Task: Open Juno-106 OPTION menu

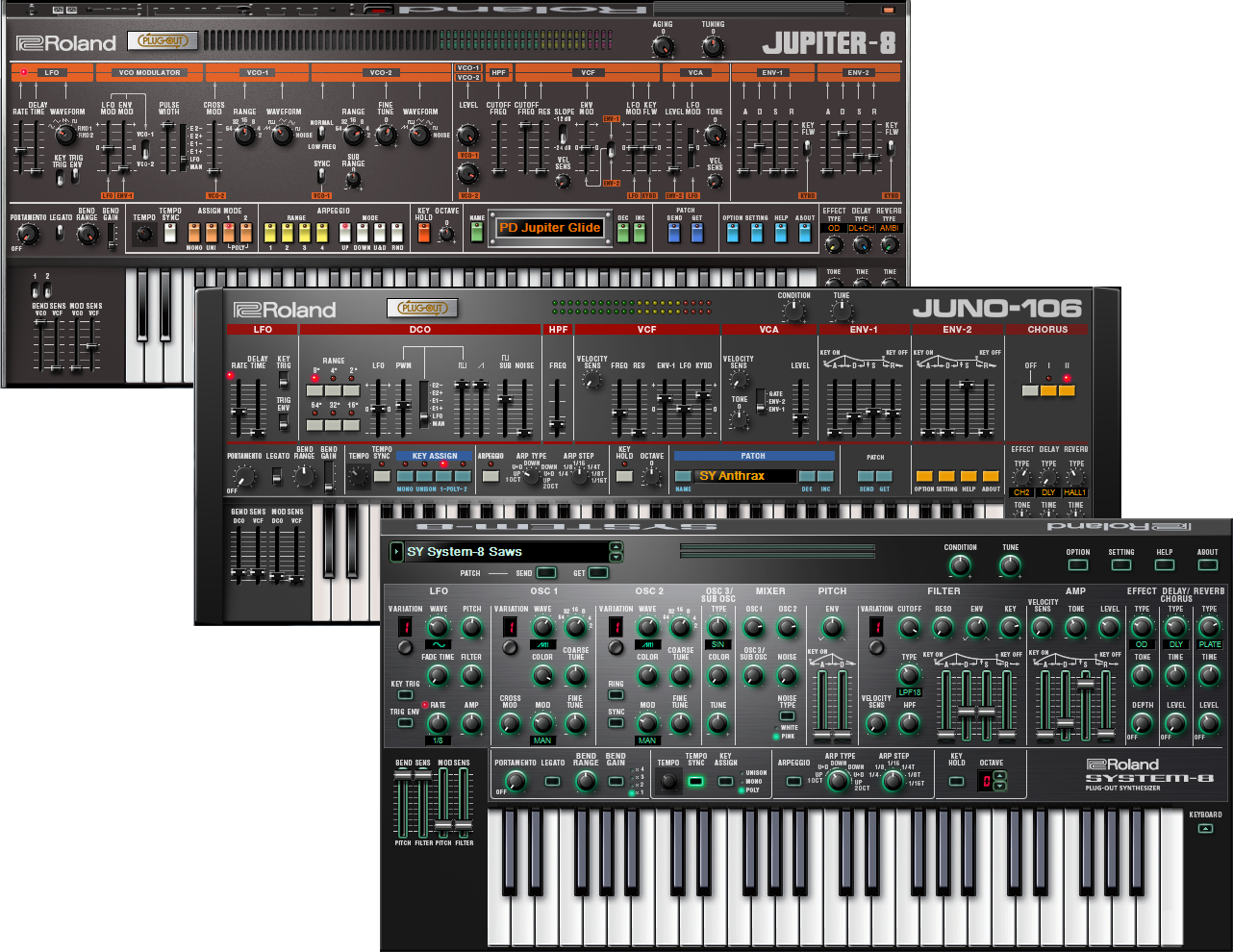Action: [924, 476]
